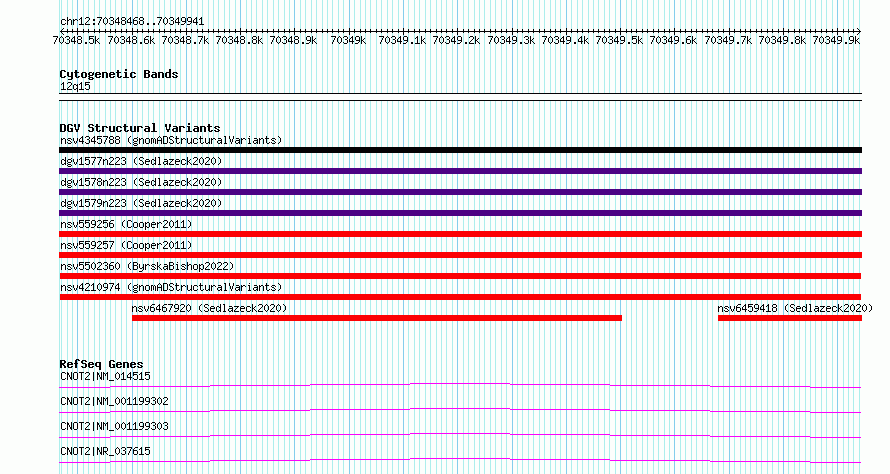Click the nsv559256 Cooper2011 label
The image size is (890, 474).
pyautogui.click(x=126, y=224)
